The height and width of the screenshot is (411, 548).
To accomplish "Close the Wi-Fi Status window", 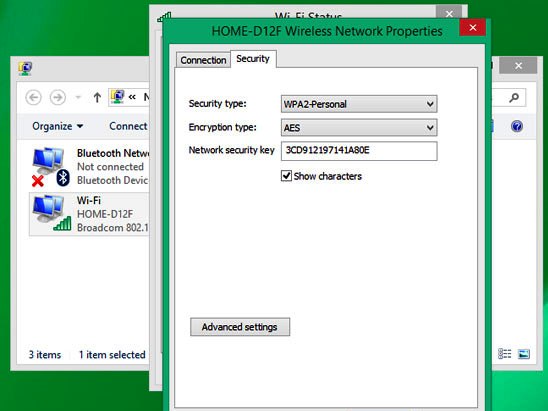I will [x=449, y=13].
